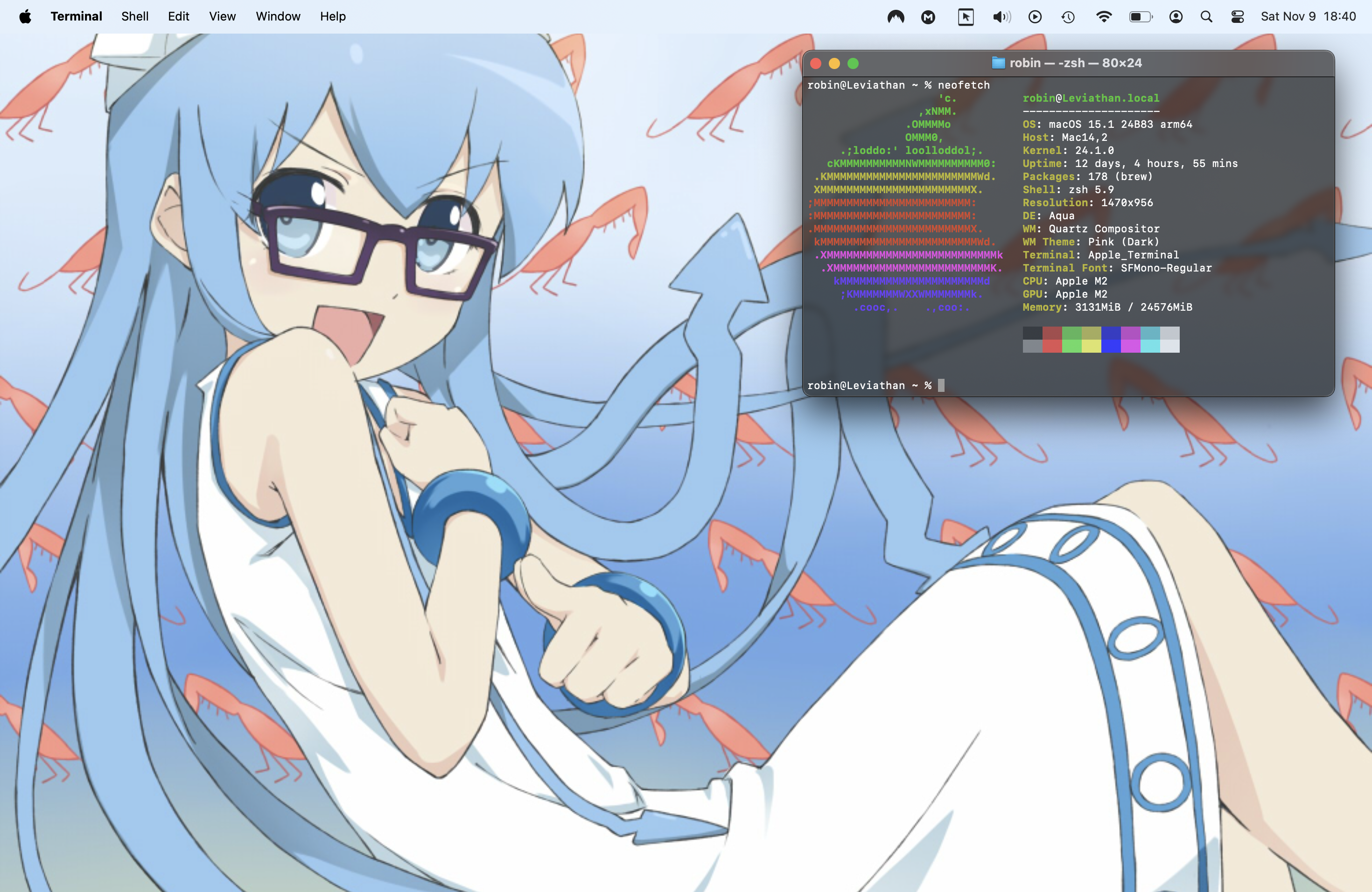Image resolution: width=1372 pixels, height=892 pixels.
Task: Click the Apple logo ASCII art
Action: pyautogui.click(x=905, y=203)
